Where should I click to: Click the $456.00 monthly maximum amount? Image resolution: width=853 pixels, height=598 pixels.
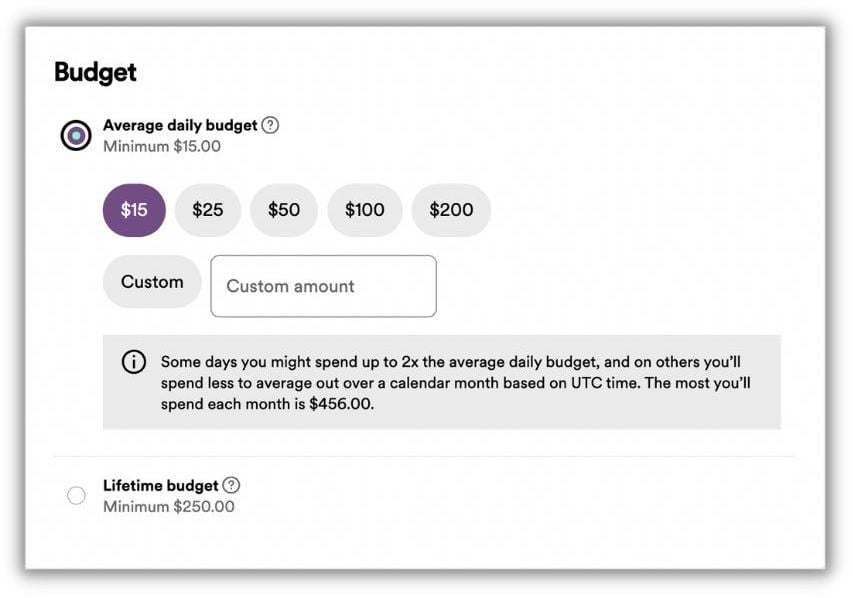pyautogui.click(x=341, y=404)
